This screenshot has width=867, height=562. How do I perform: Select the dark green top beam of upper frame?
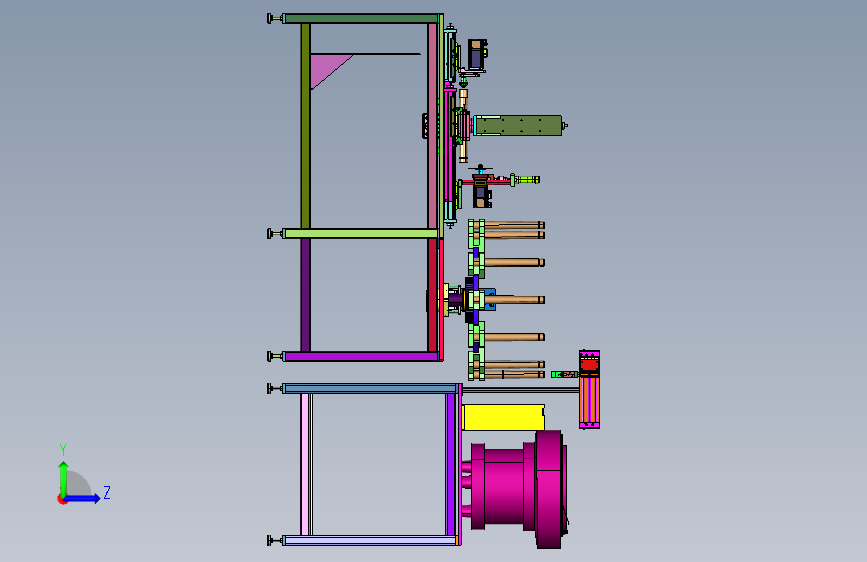pos(361,19)
